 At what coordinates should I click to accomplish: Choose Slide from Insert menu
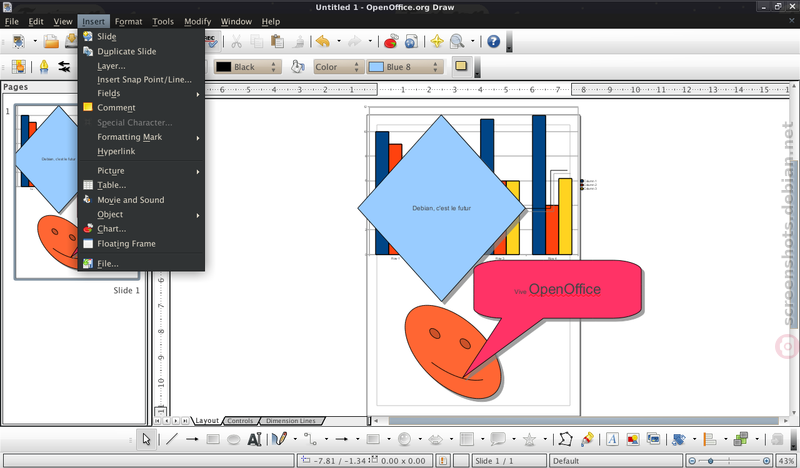[x=141, y=36]
